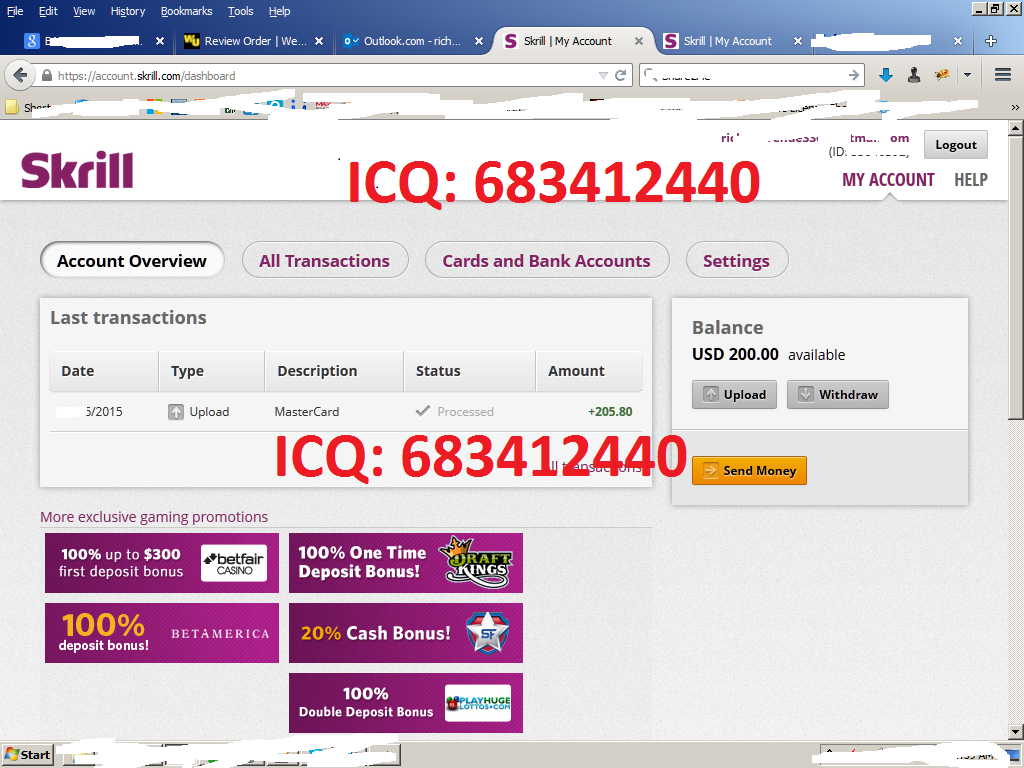Open Cards and Bank Accounts tab
This screenshot has width=1024, height=768.
point(547,261)
